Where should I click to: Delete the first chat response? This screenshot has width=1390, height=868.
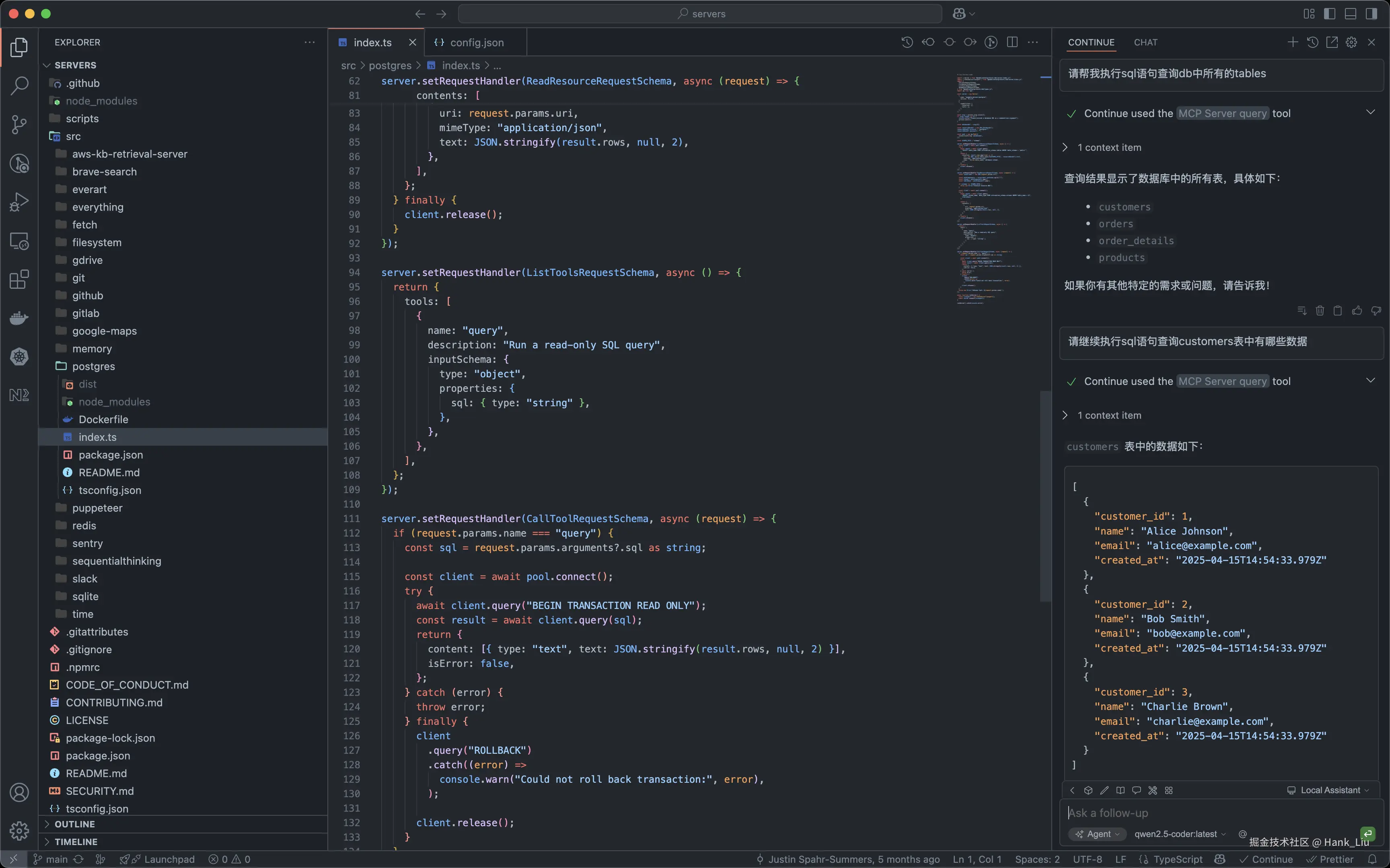click(x=1319, y=311)
